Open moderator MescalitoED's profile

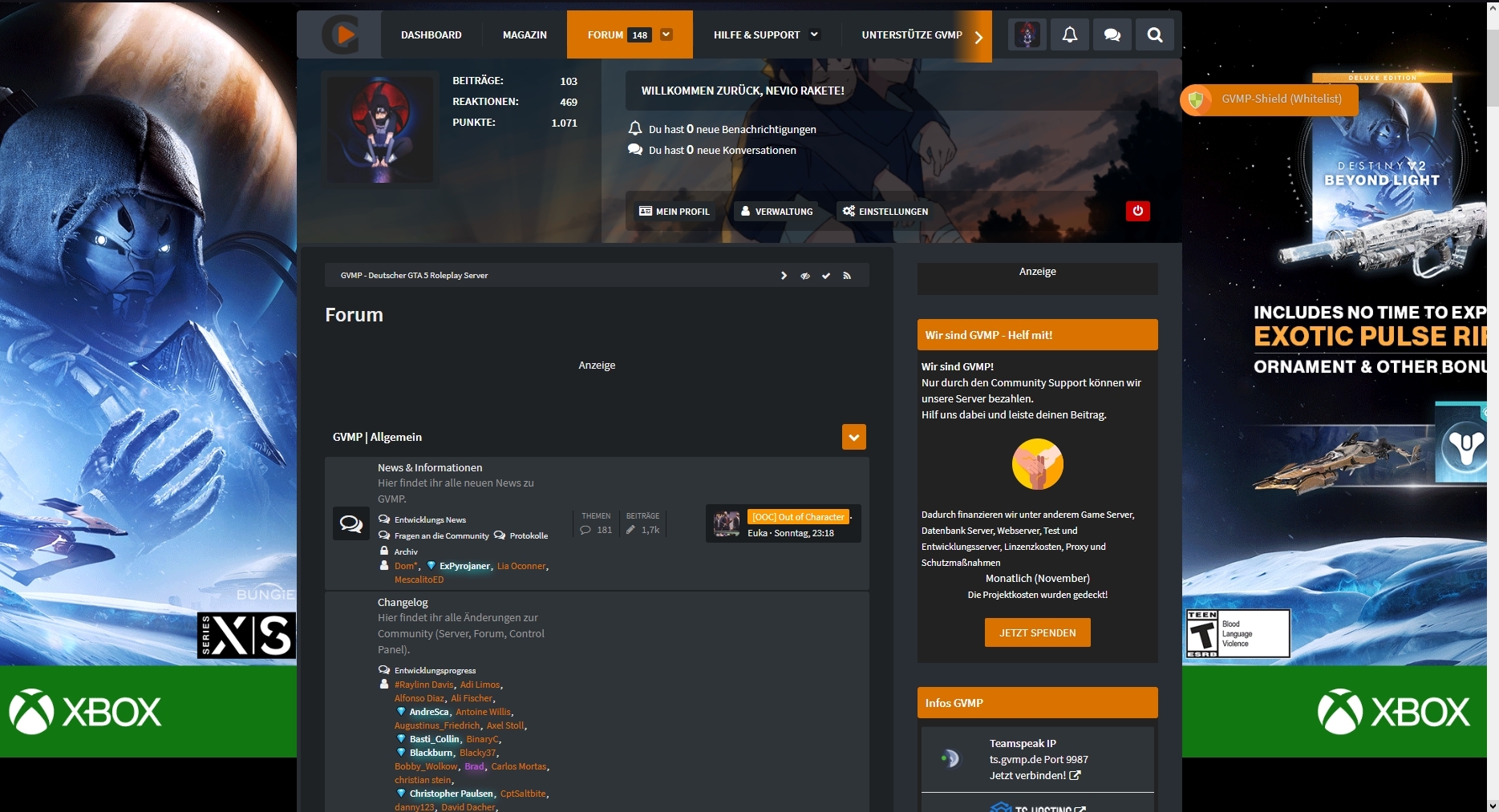point(419,580)
